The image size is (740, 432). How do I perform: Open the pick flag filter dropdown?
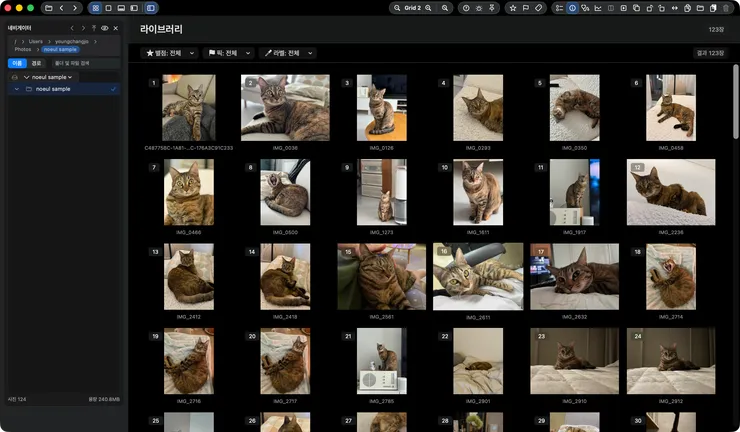pos(229,53)
